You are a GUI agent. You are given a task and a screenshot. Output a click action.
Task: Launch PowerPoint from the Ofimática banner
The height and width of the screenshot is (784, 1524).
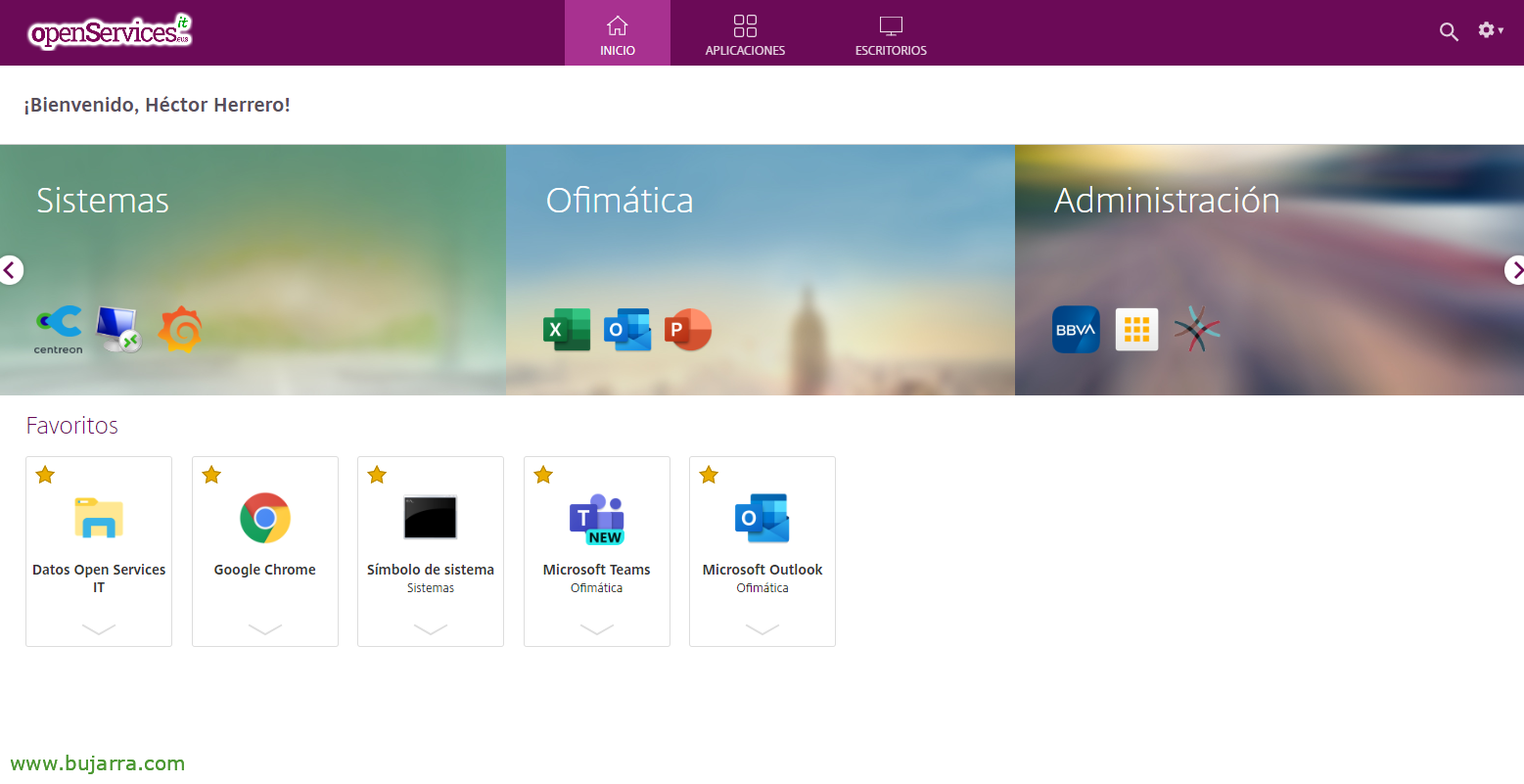688,330
